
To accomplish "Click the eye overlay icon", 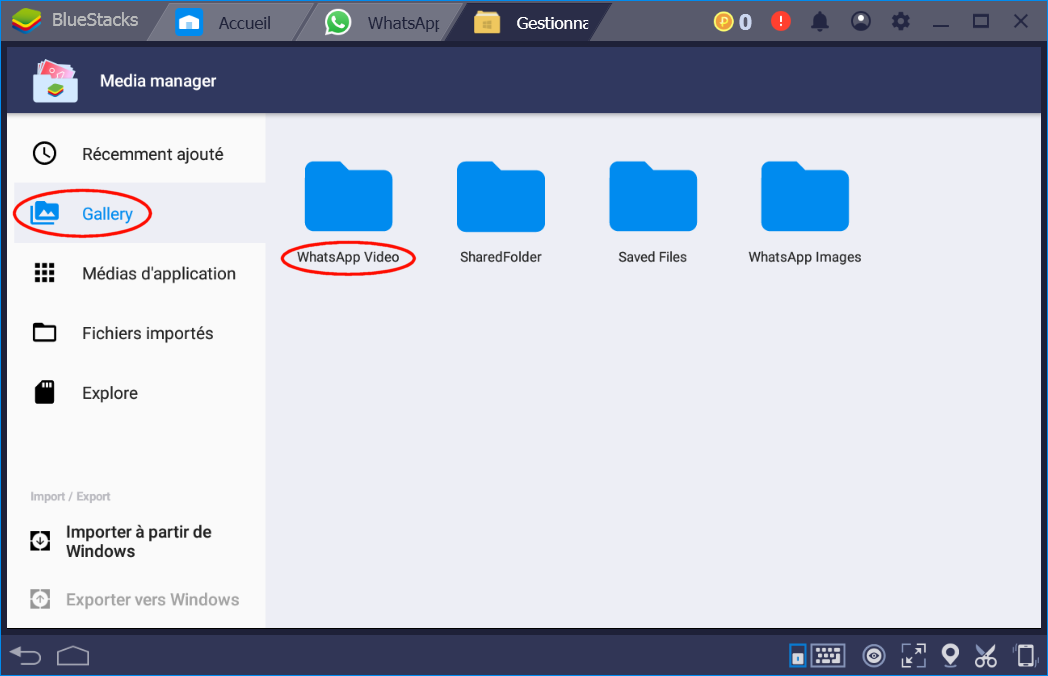I will tap(874, 656).
